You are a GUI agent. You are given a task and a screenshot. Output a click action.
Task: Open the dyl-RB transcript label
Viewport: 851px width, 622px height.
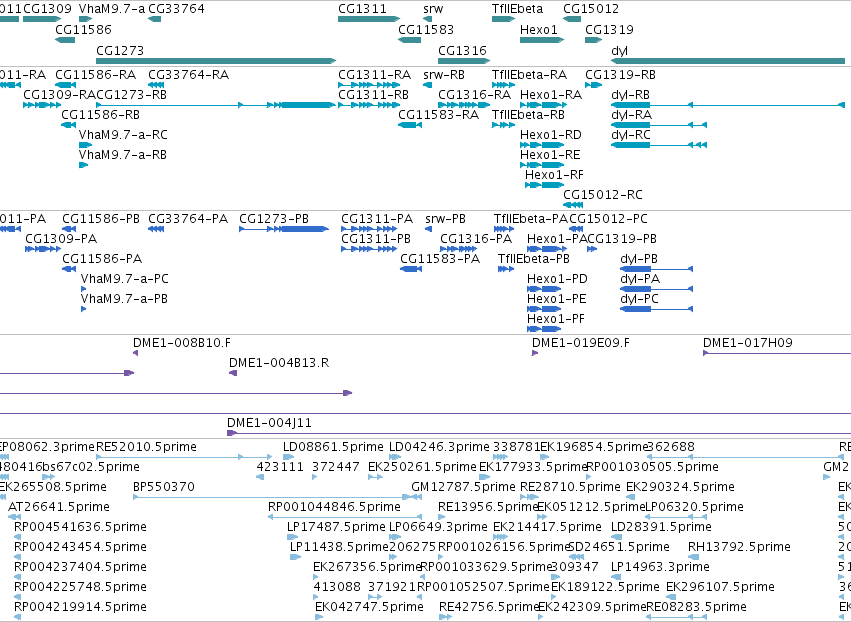(x=631, y=95)
